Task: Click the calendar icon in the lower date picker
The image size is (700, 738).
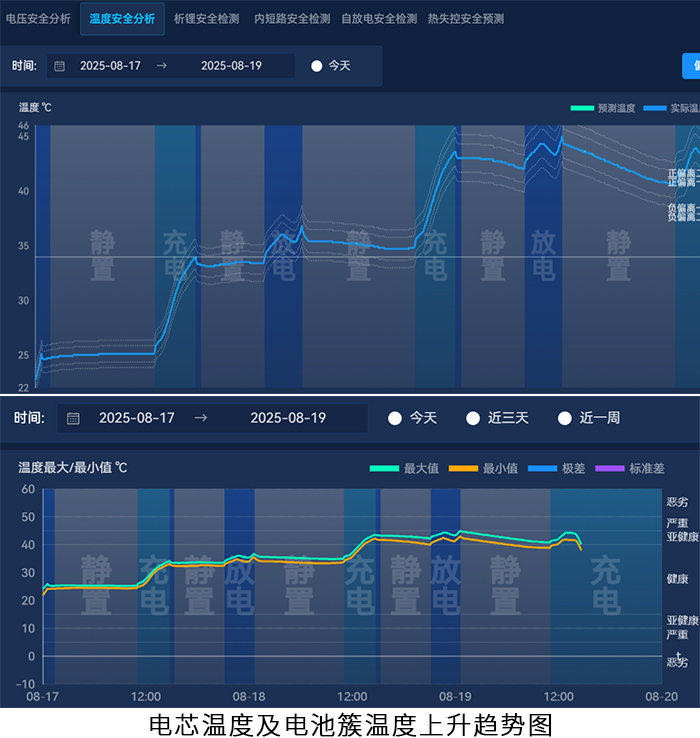Action: coord(73,418)
